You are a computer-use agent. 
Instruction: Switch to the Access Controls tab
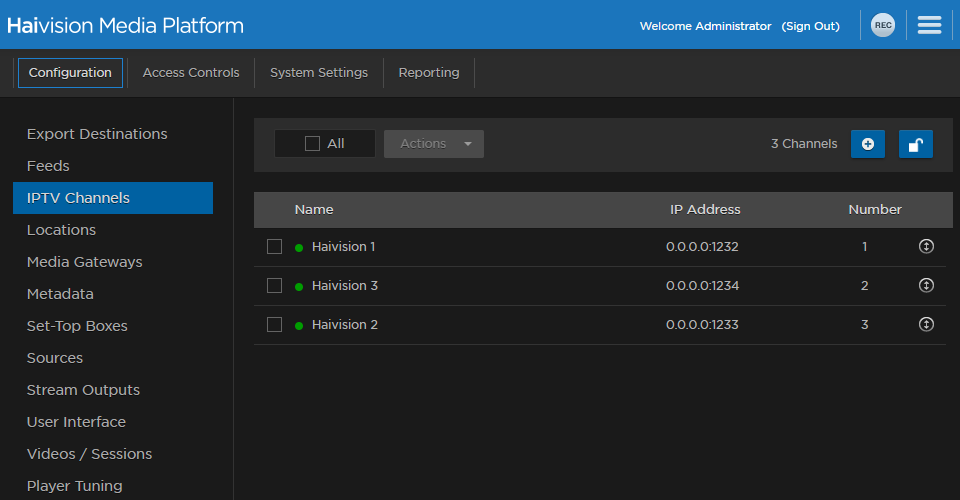click(x=191, y=73)
